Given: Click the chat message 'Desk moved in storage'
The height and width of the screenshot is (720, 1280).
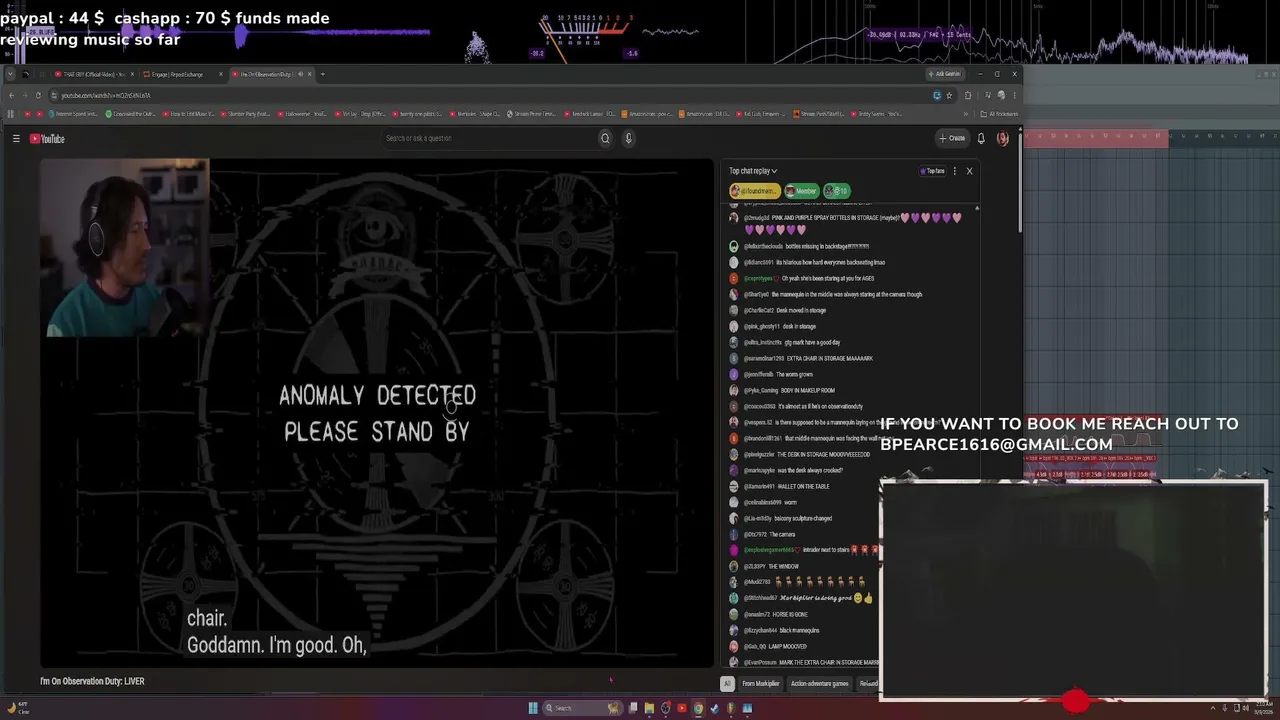Looking at the screenshot, I should tap(801, 310).
